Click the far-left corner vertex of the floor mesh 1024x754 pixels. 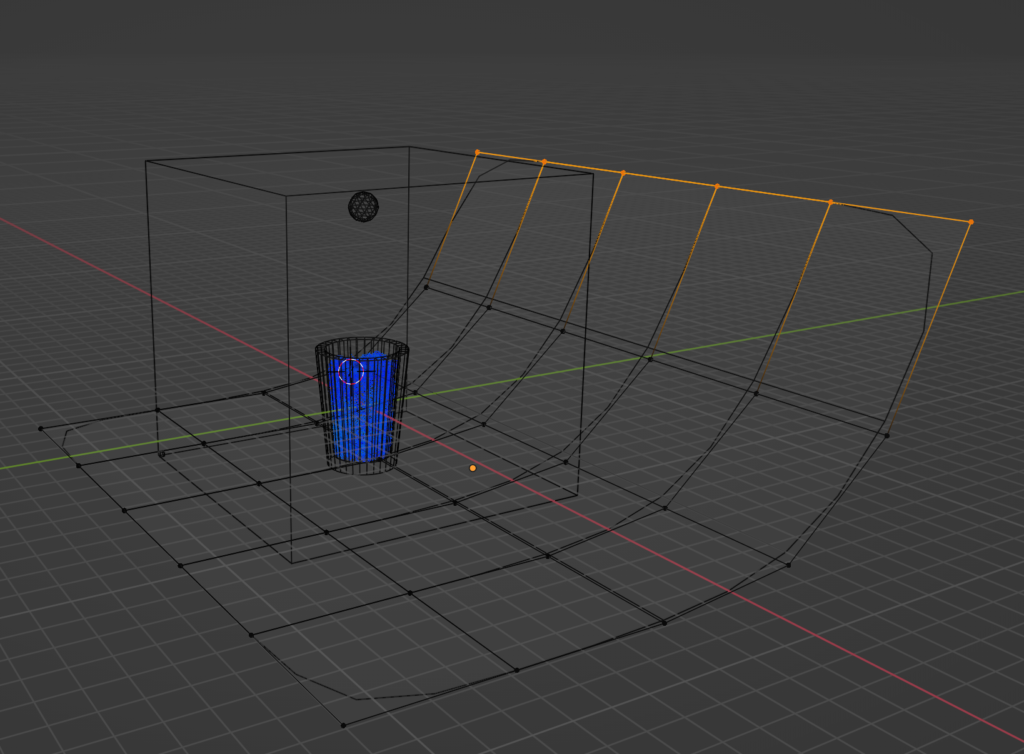click(x=41, y=428)
